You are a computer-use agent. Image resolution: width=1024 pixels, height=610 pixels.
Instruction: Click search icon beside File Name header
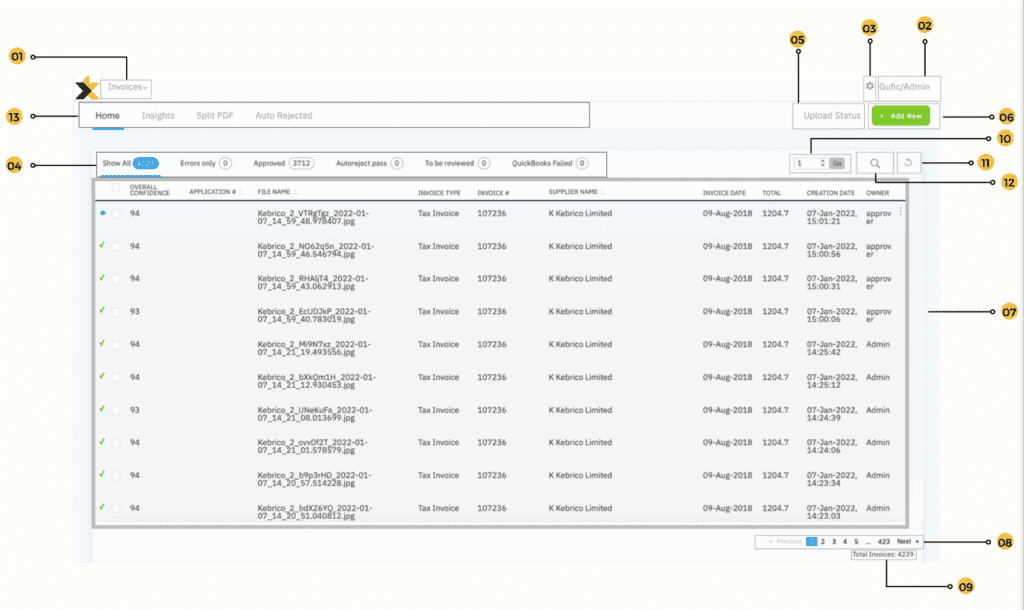(x=296, y=191)
